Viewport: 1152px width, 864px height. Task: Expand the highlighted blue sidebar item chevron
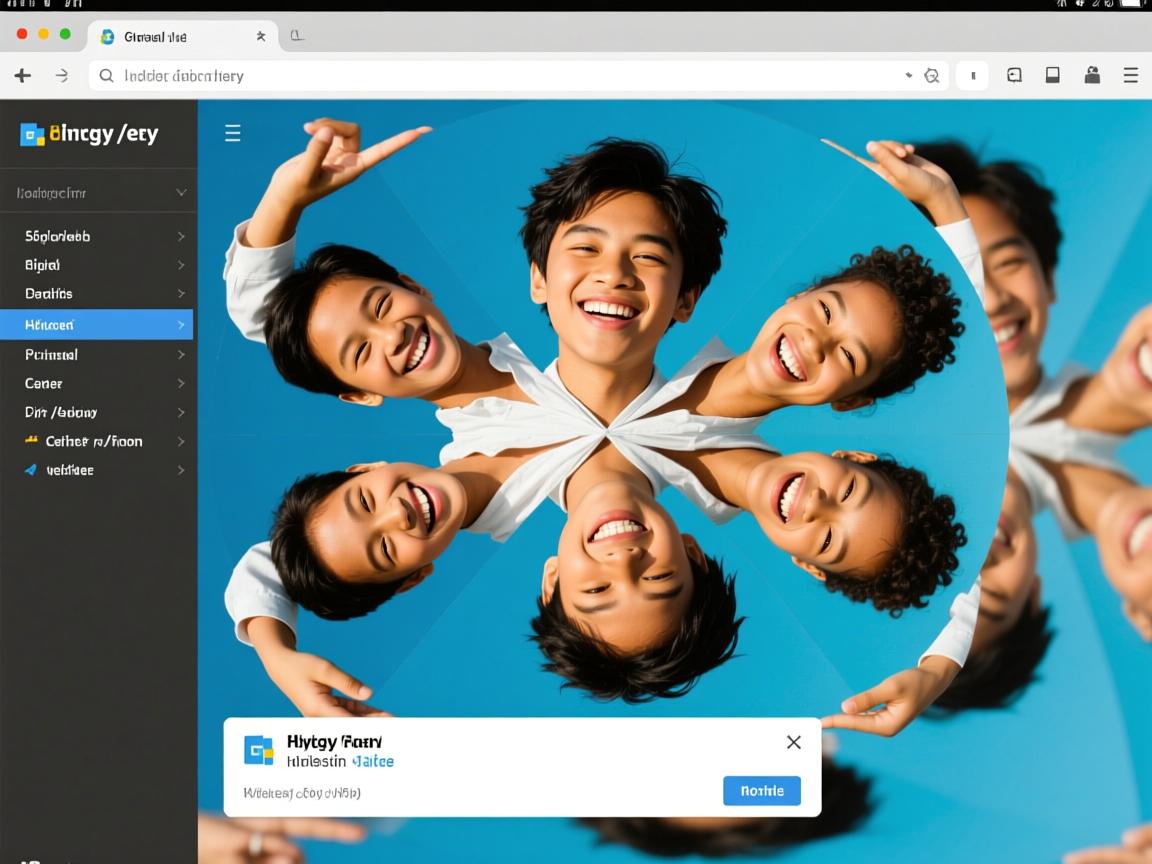click(181, 325)
